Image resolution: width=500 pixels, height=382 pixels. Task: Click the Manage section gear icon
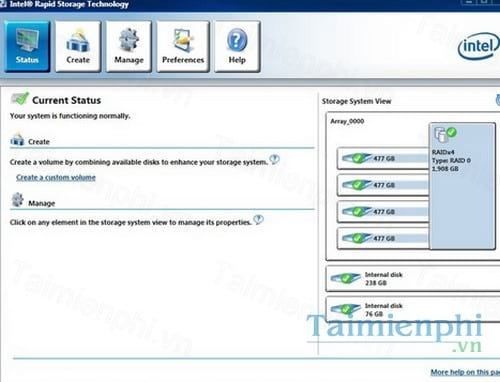(18, 200)
